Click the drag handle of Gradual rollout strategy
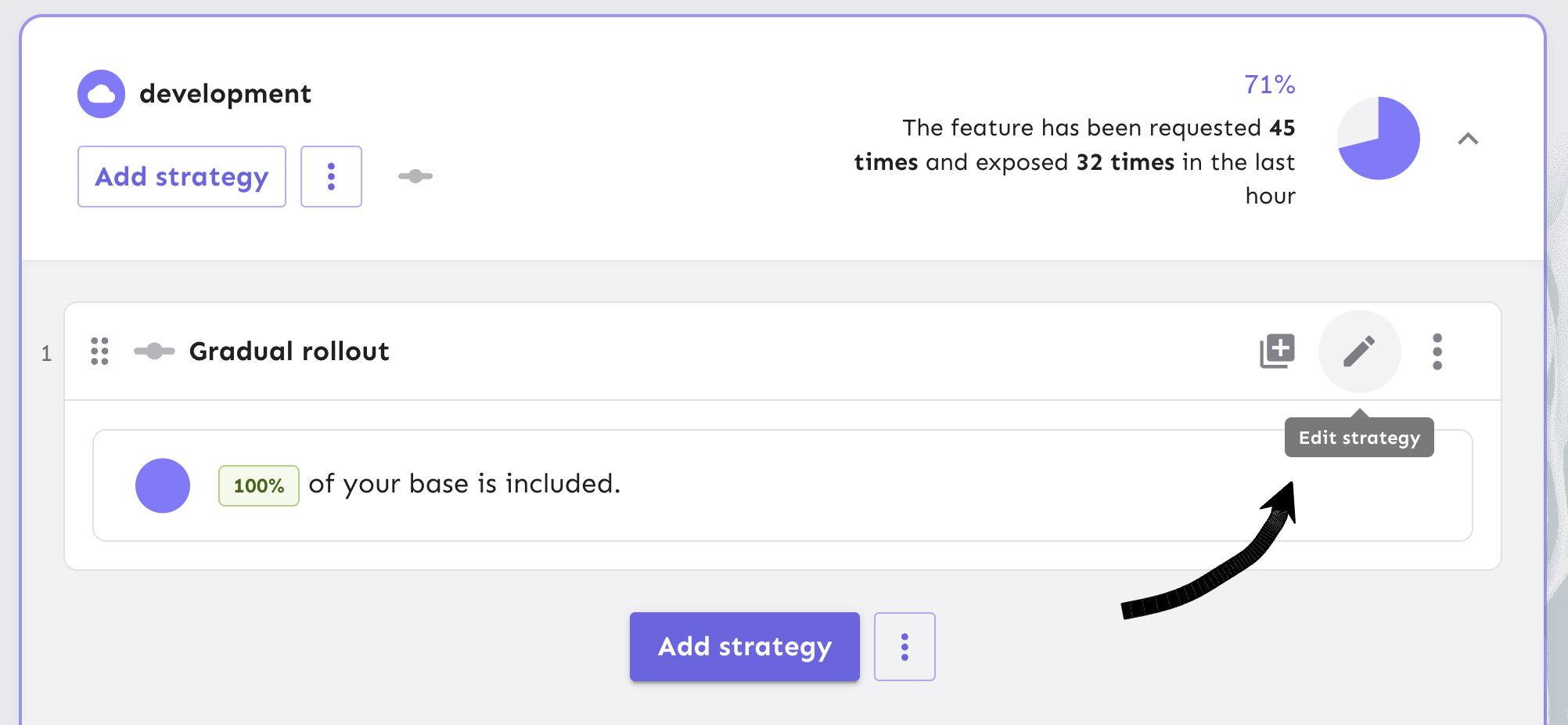1568x725 pixels. (x=99, y=352)
